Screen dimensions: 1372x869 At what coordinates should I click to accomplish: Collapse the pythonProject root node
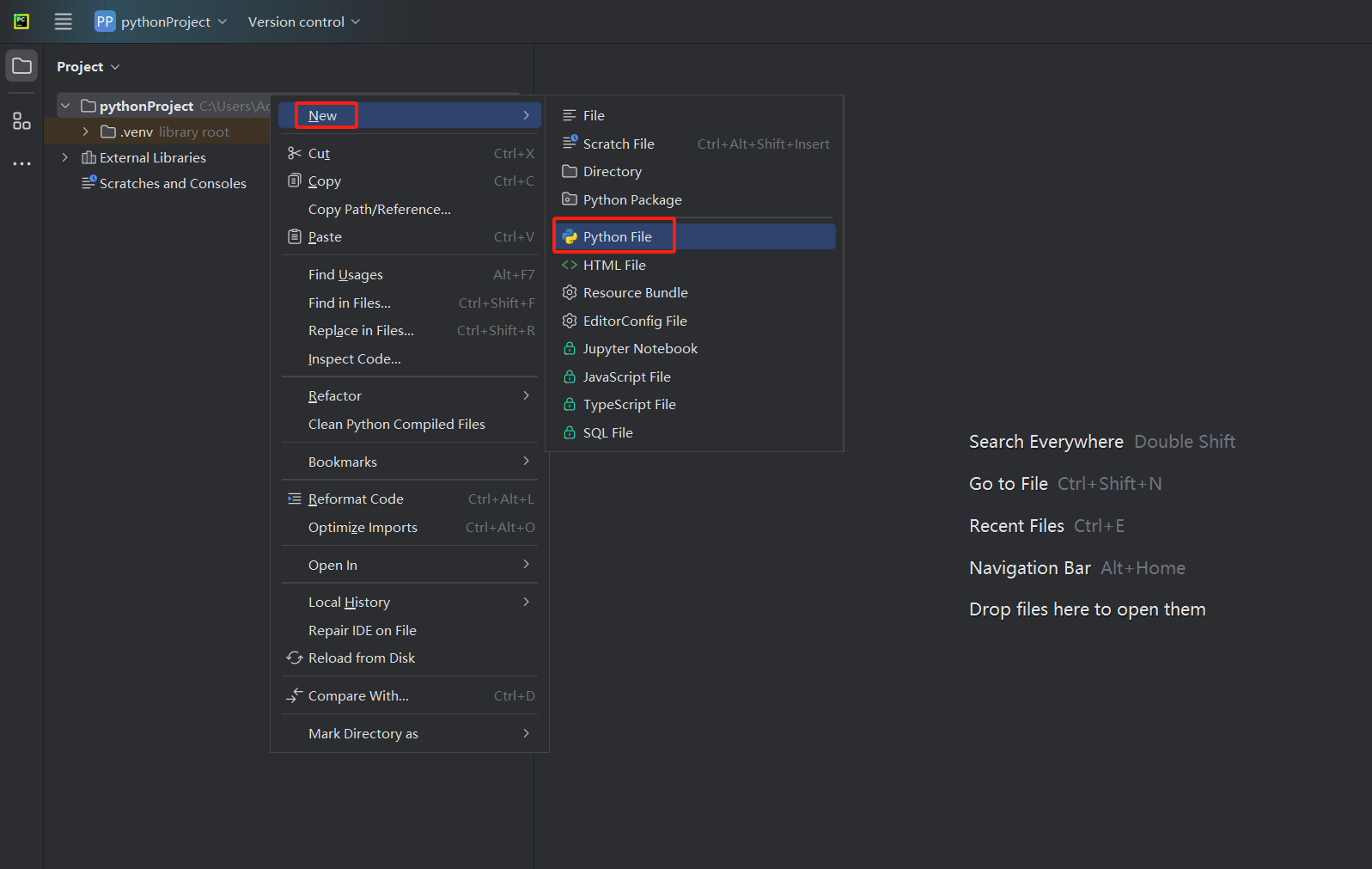click(x=65, y=106)
